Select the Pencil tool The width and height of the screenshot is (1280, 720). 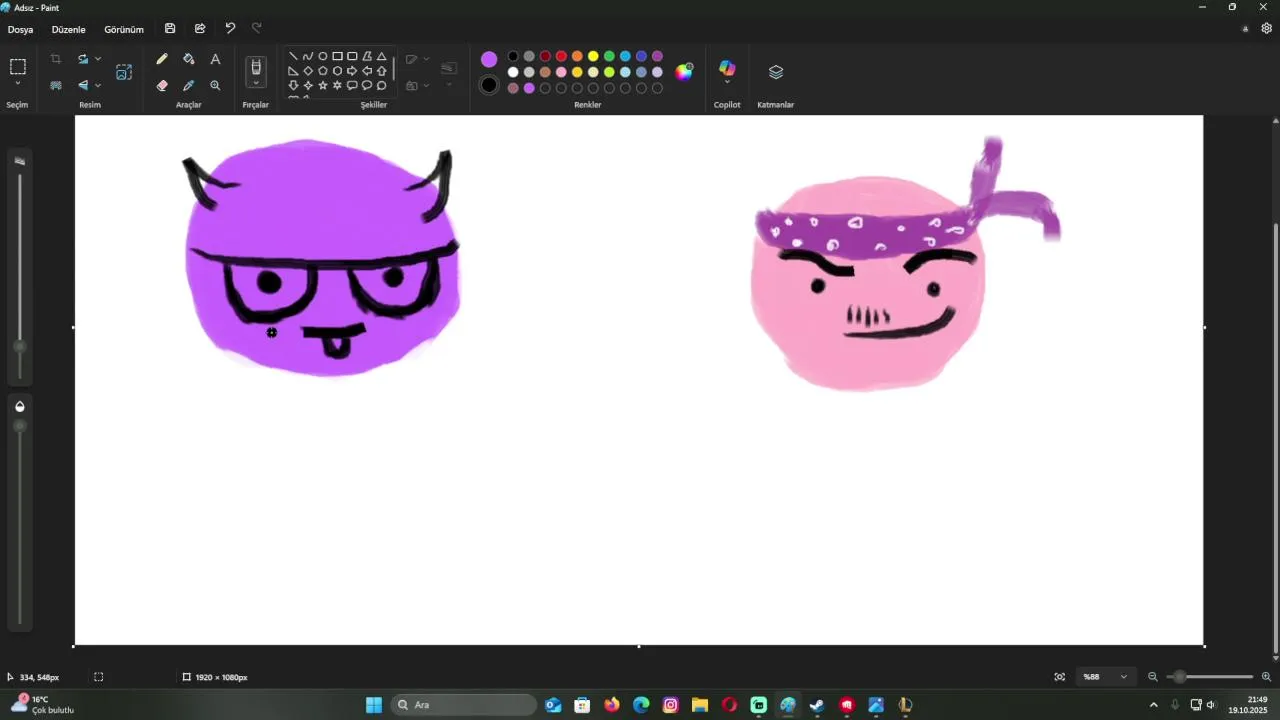(162, 59)
